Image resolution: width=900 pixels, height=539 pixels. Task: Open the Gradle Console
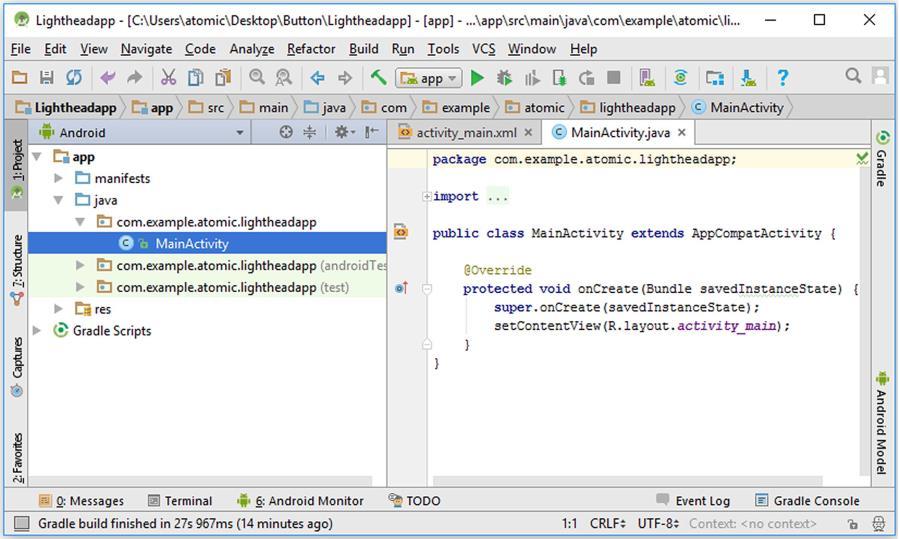click(807, 501)
